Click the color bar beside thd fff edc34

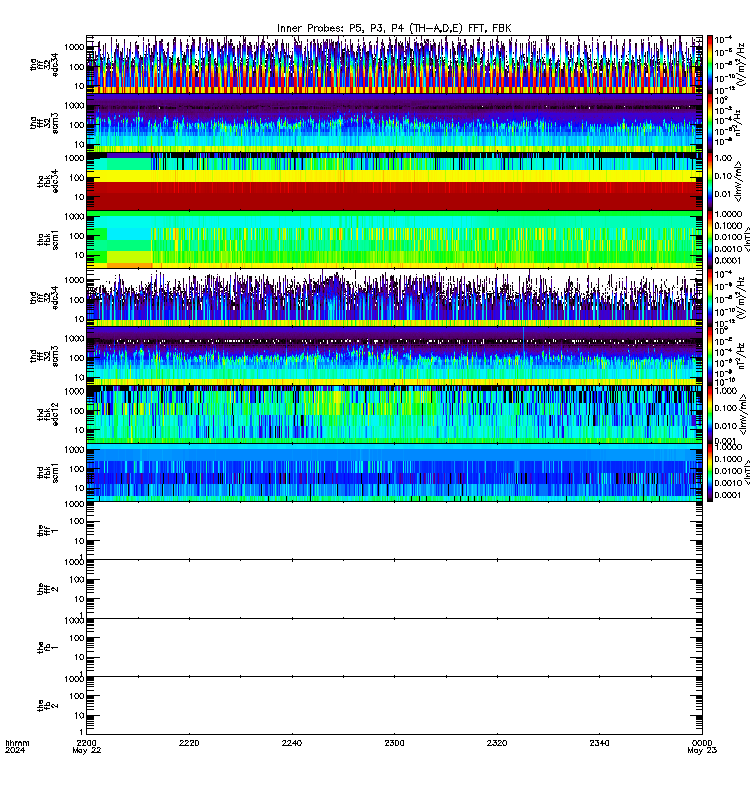click(x=710, y=297)
